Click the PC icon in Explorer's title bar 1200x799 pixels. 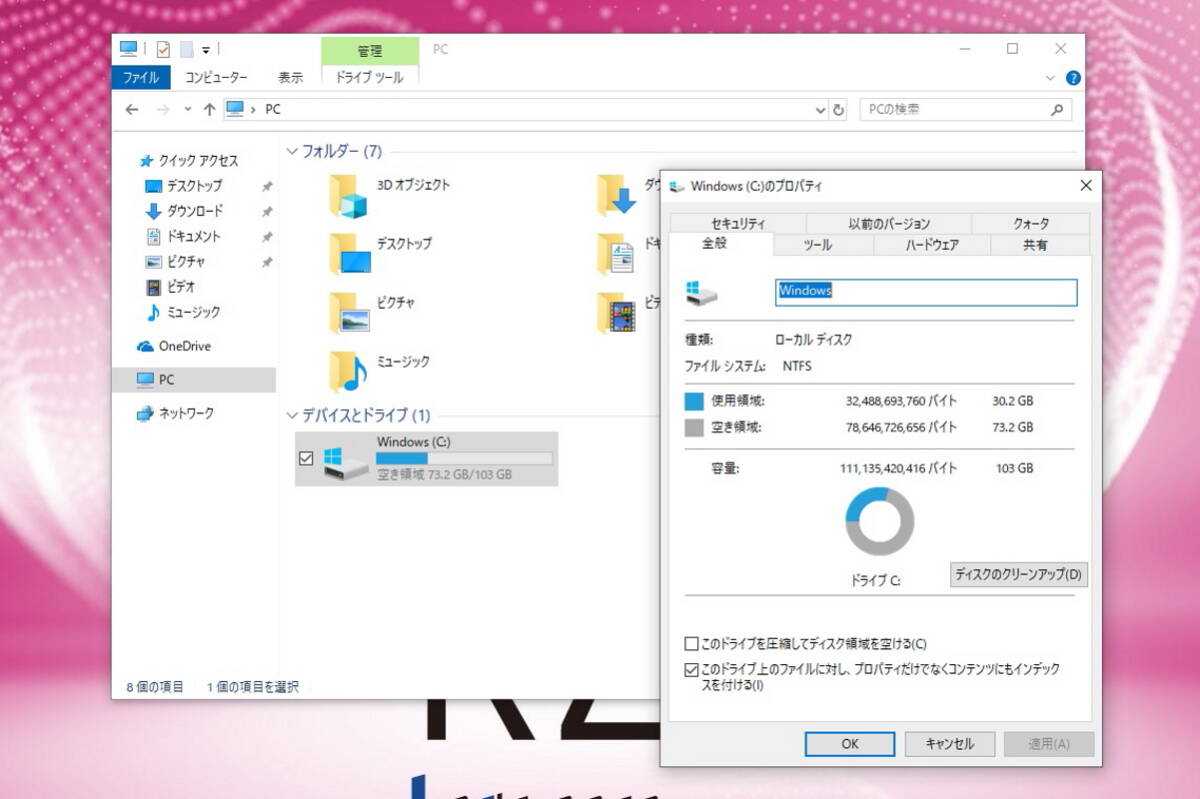coord(128,48)
